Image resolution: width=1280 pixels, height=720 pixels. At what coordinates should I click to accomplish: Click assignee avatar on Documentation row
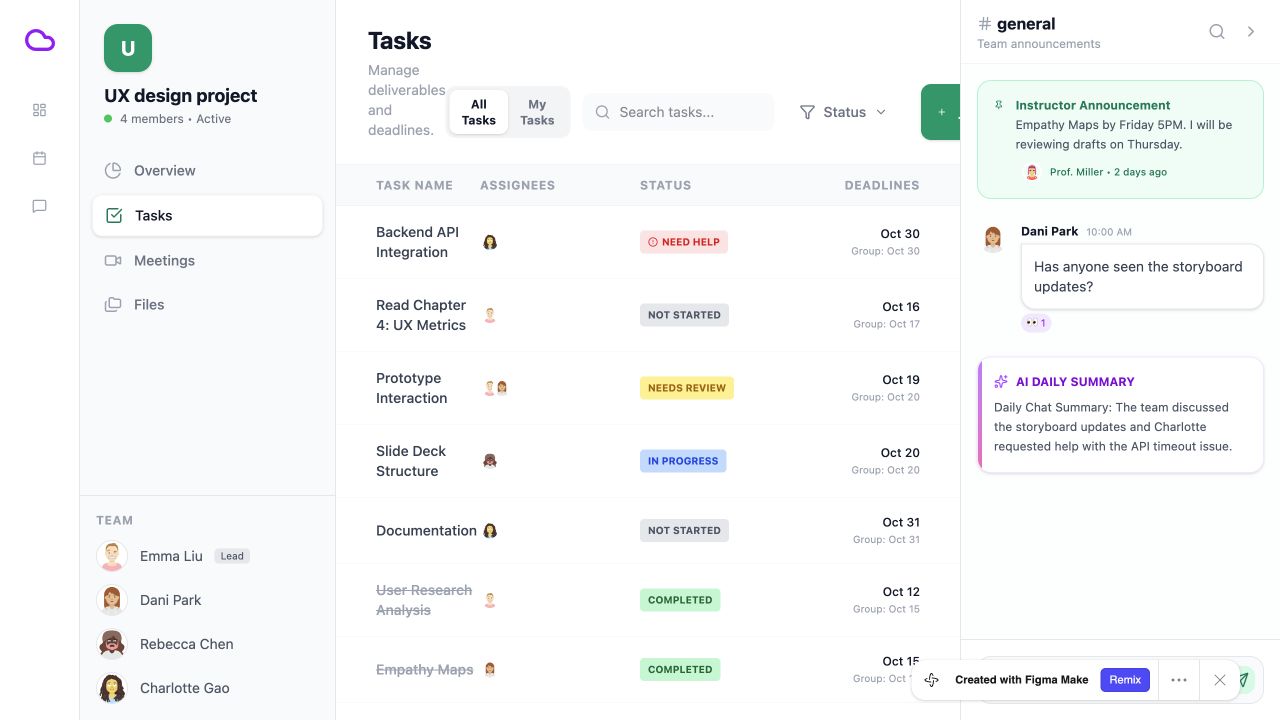click(490, 531)
